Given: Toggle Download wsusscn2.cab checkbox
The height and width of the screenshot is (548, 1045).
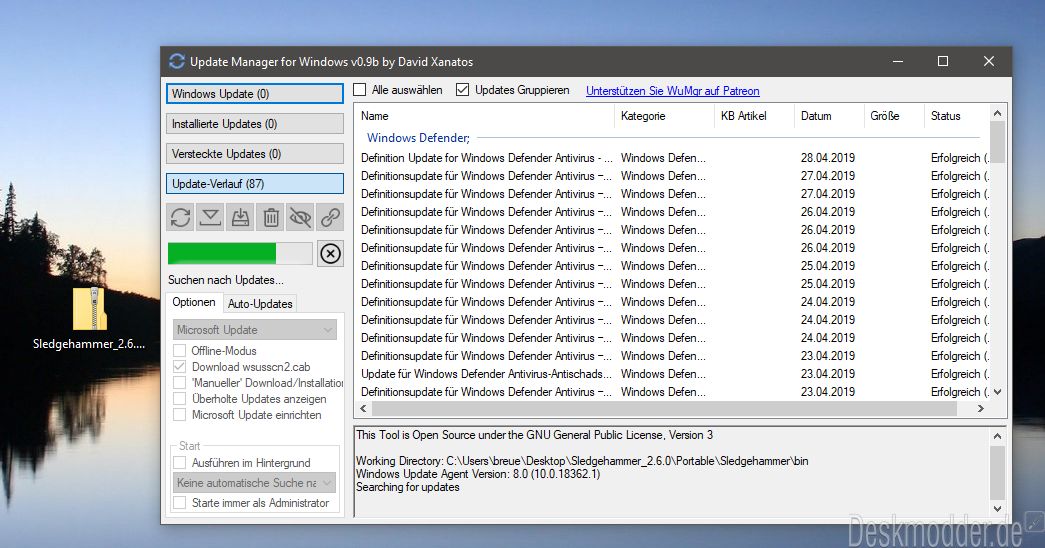Looking at the screenshot, I should click(x=179, y=367).
